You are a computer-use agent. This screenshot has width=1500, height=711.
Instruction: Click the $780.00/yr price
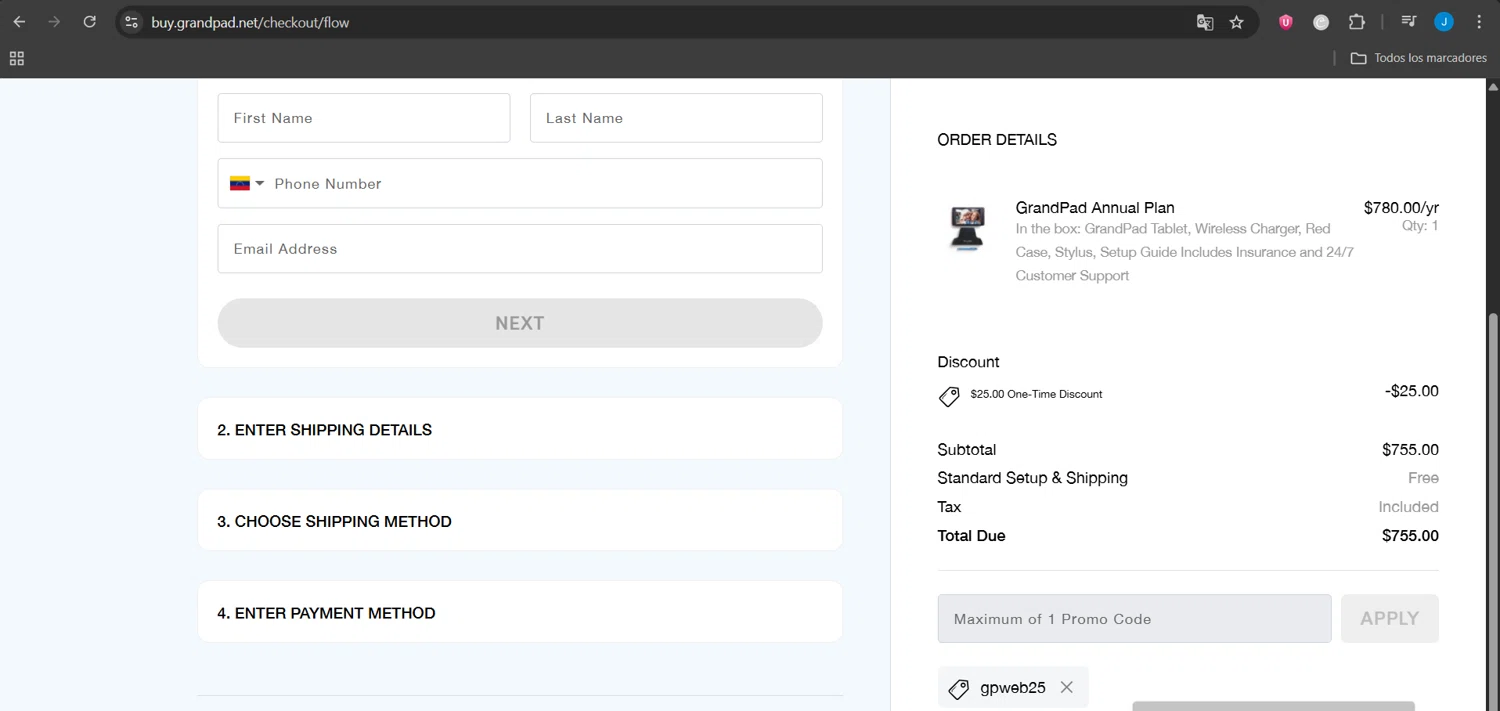tap(1401, 208)
